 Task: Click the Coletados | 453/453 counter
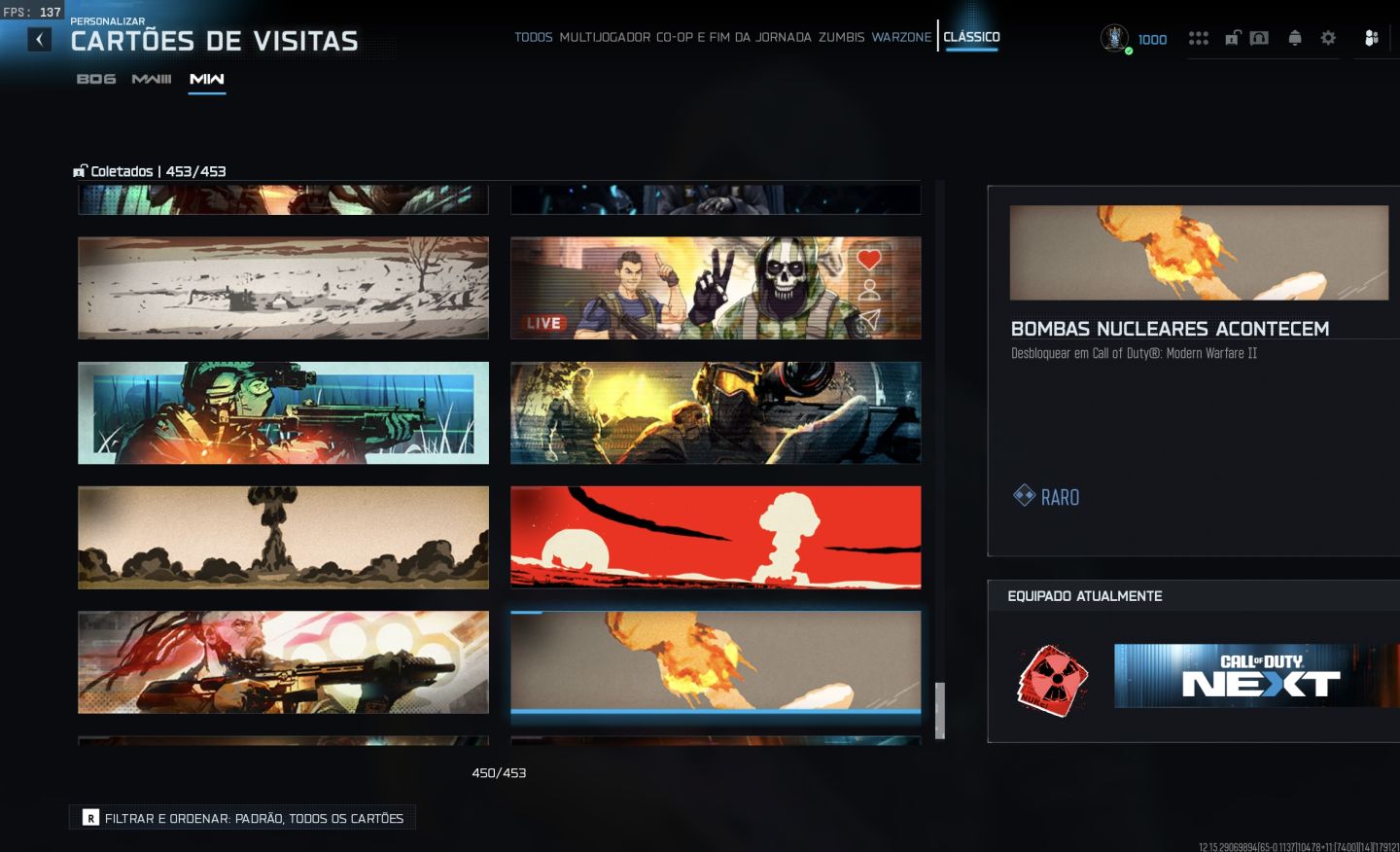(x=157, y=171)
